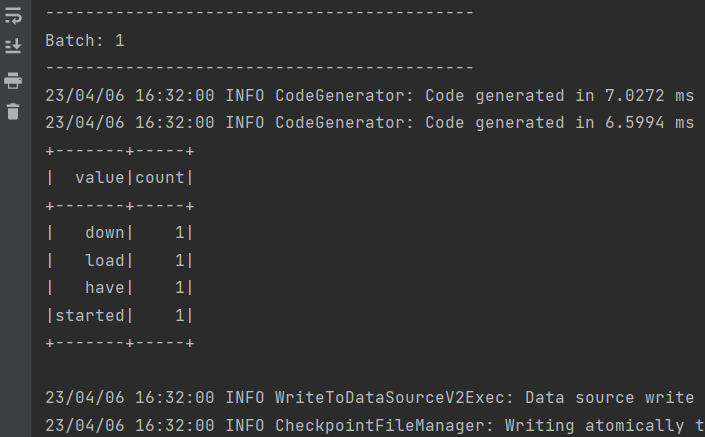Click the dashed line below "Batch: 1"
The width and height of the screenshot is (705, 437).
259,67
